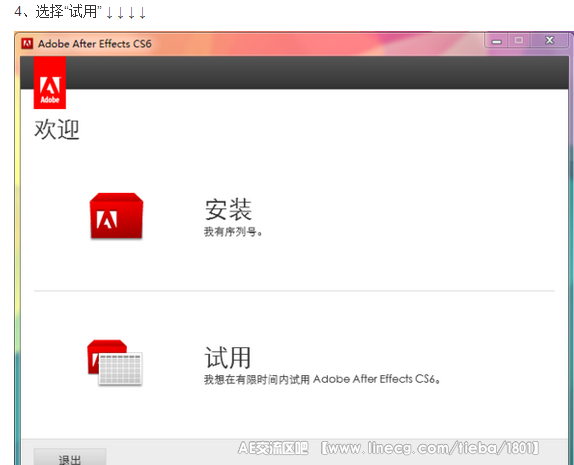
Task: Minimize the After Effects CS6 installer window
Action: (x=496, y=40)
